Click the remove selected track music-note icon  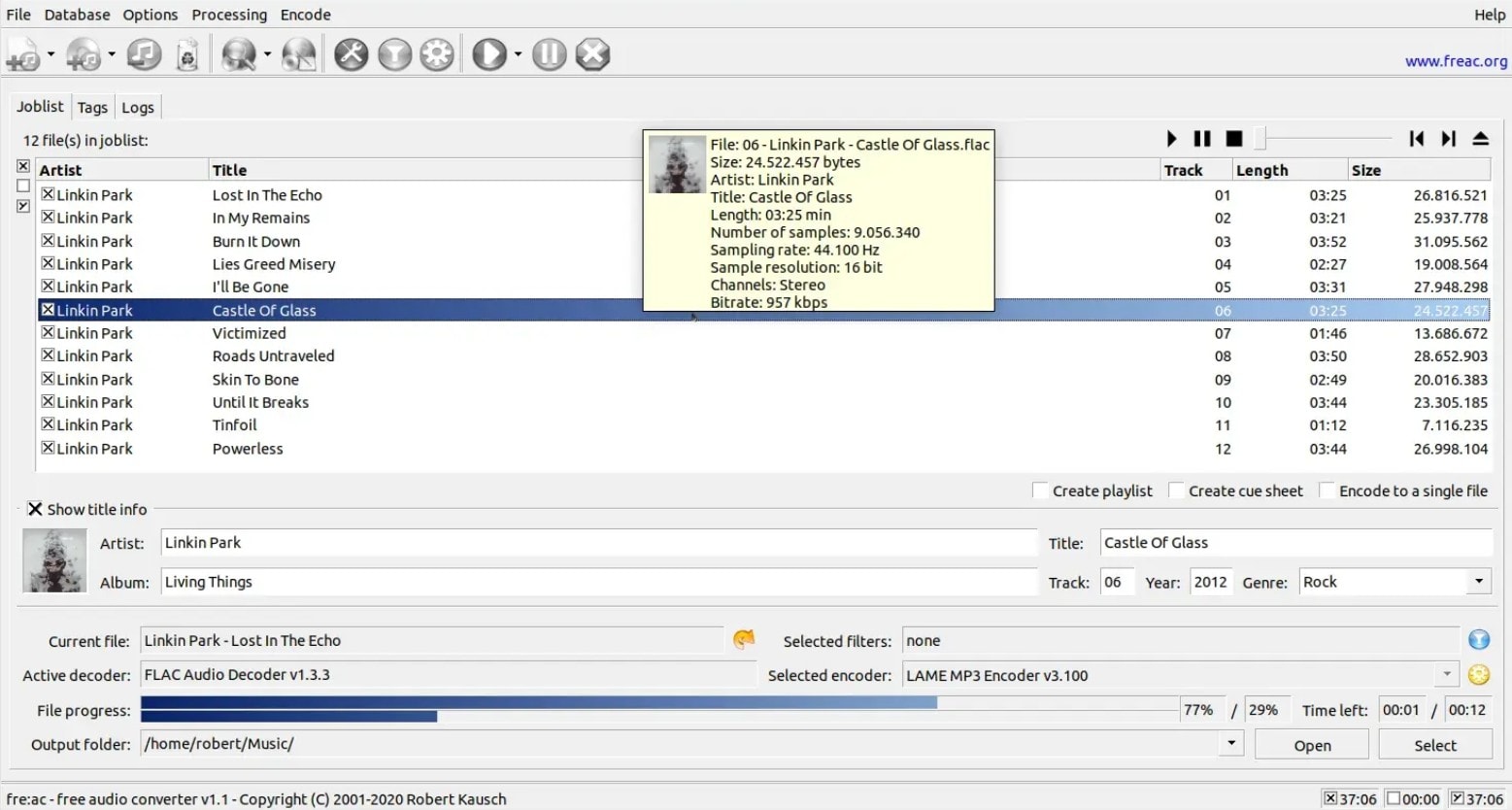144,54
